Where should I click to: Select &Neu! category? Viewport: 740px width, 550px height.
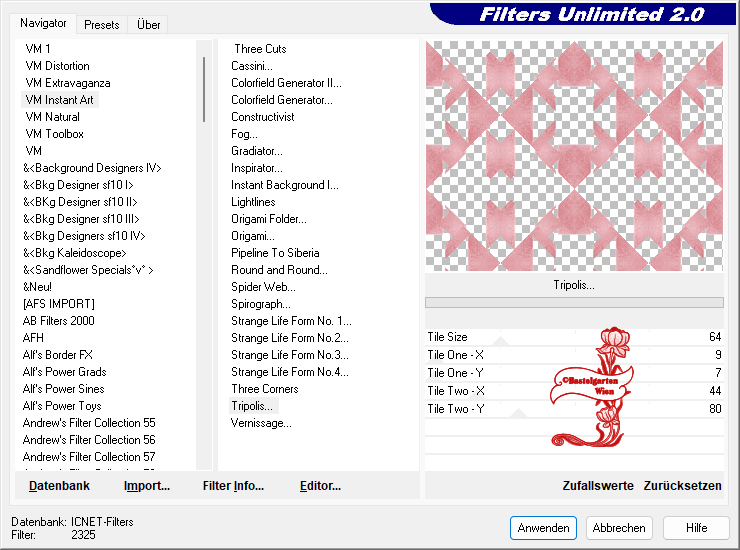pos(37,287)
